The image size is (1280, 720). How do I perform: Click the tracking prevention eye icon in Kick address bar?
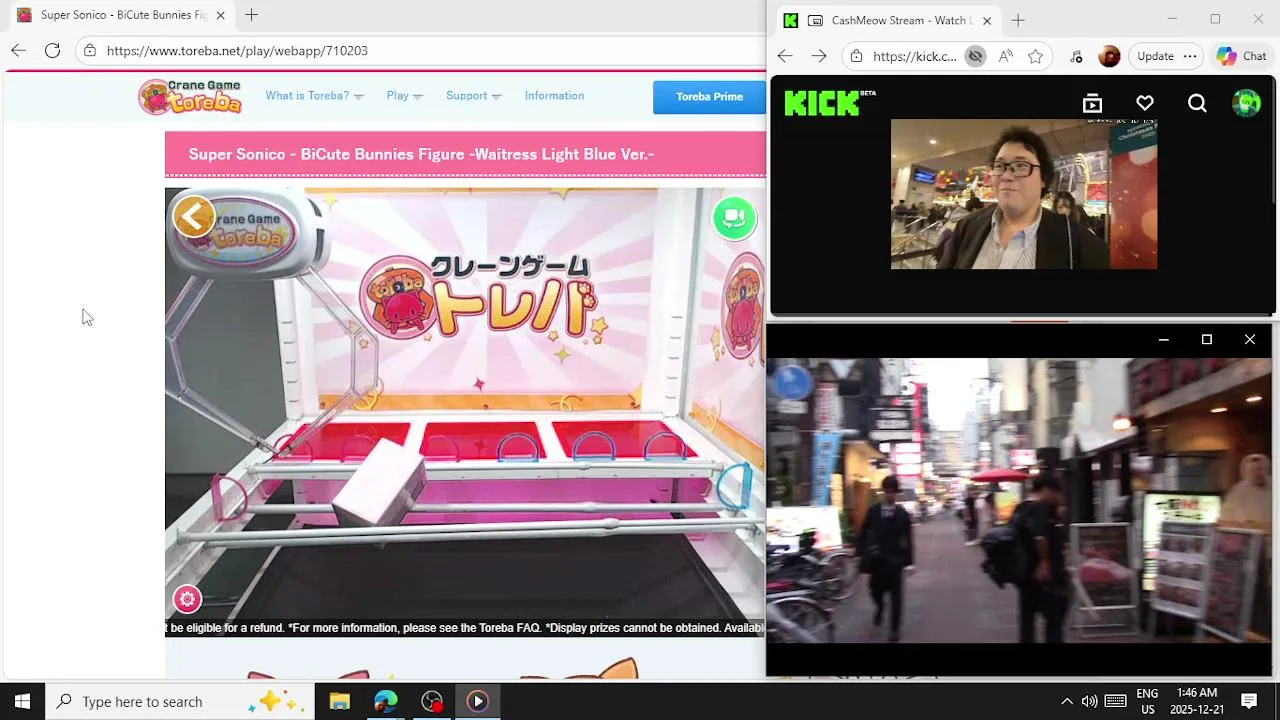tap(975, 56)
